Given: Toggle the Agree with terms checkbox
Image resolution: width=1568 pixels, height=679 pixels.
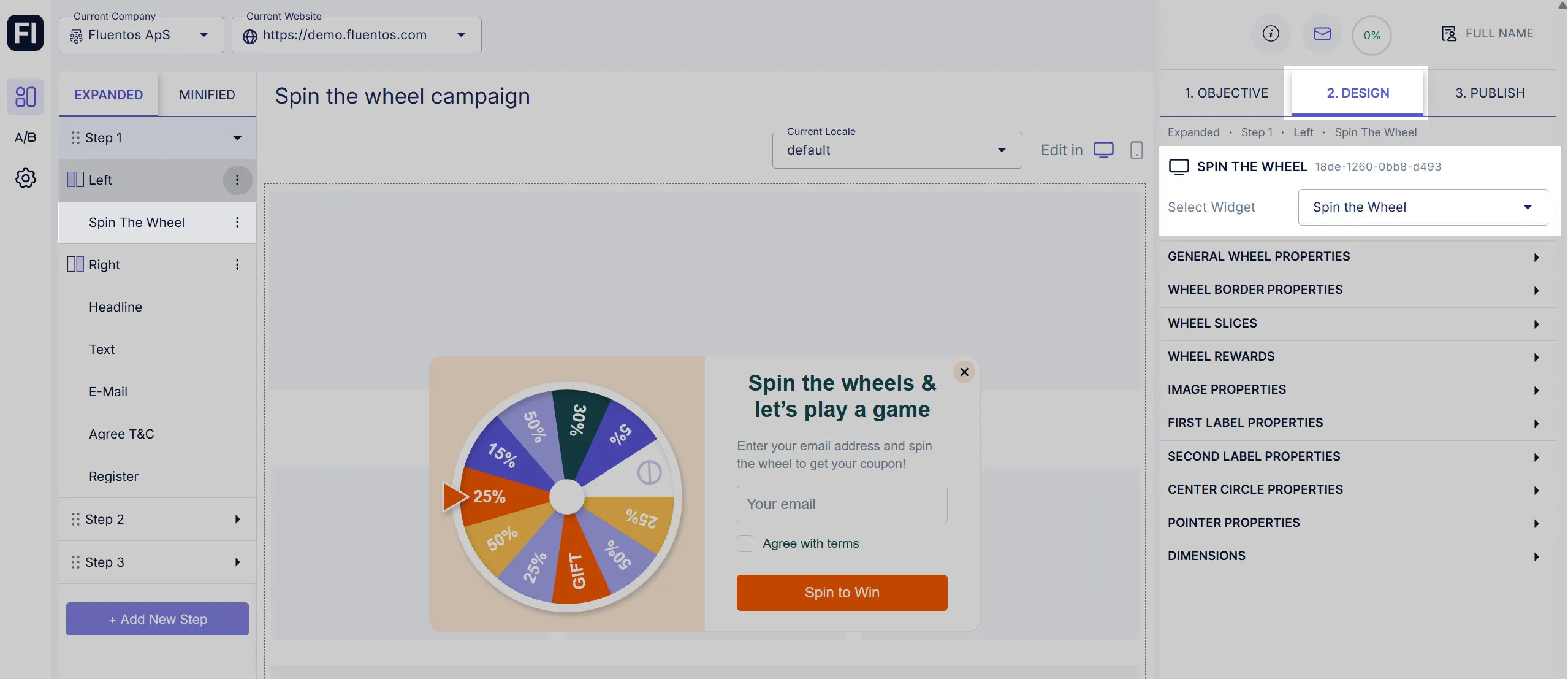Looking at the screenshot, I should pos(744,543).
